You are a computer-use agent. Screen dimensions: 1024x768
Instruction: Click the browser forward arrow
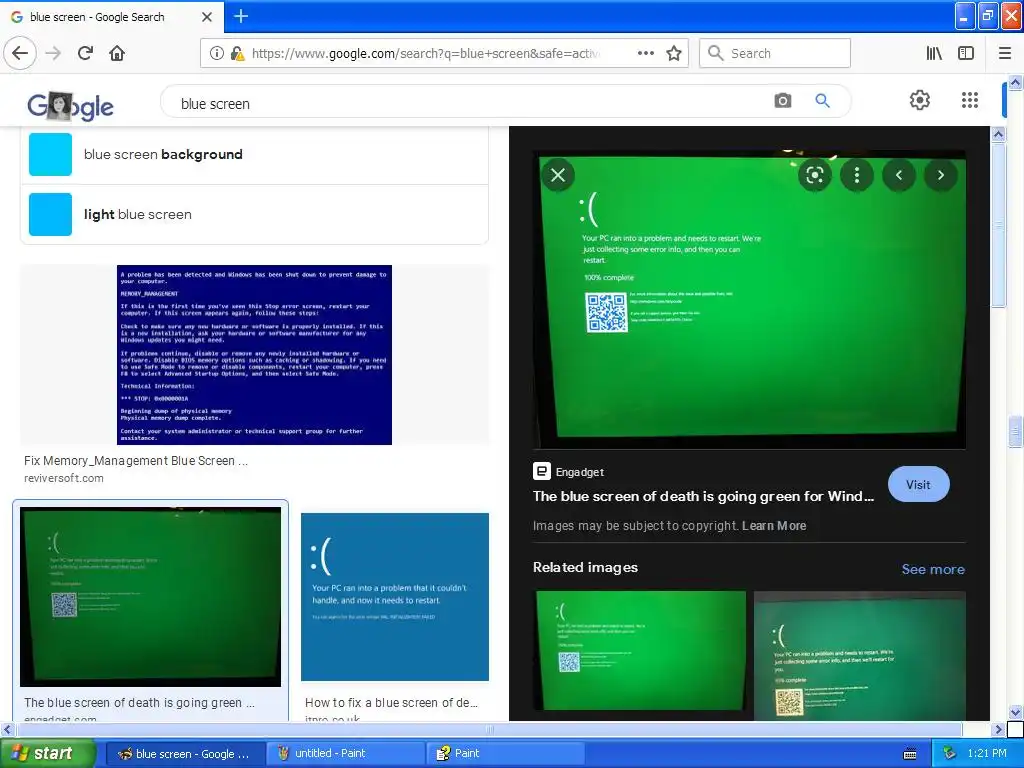[54, 53]
